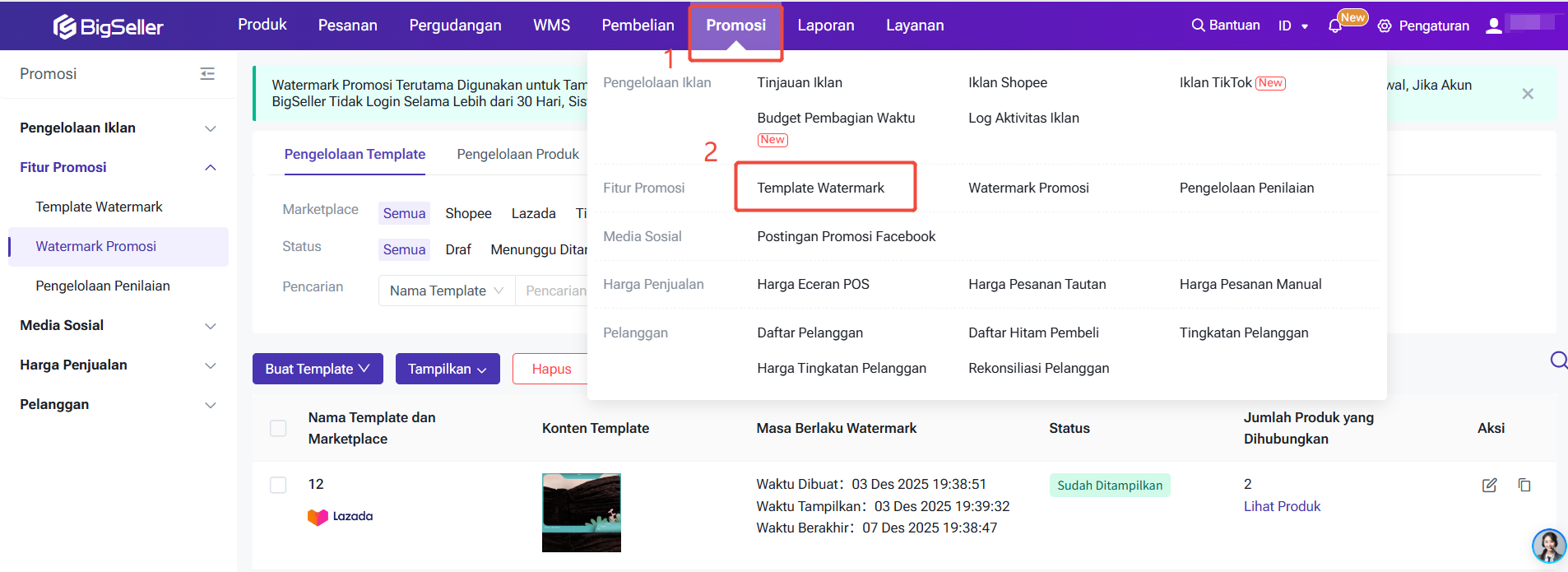Open Harga Pesanan Manual entry
The image size is (1568, 572).
coord(1250,284)
